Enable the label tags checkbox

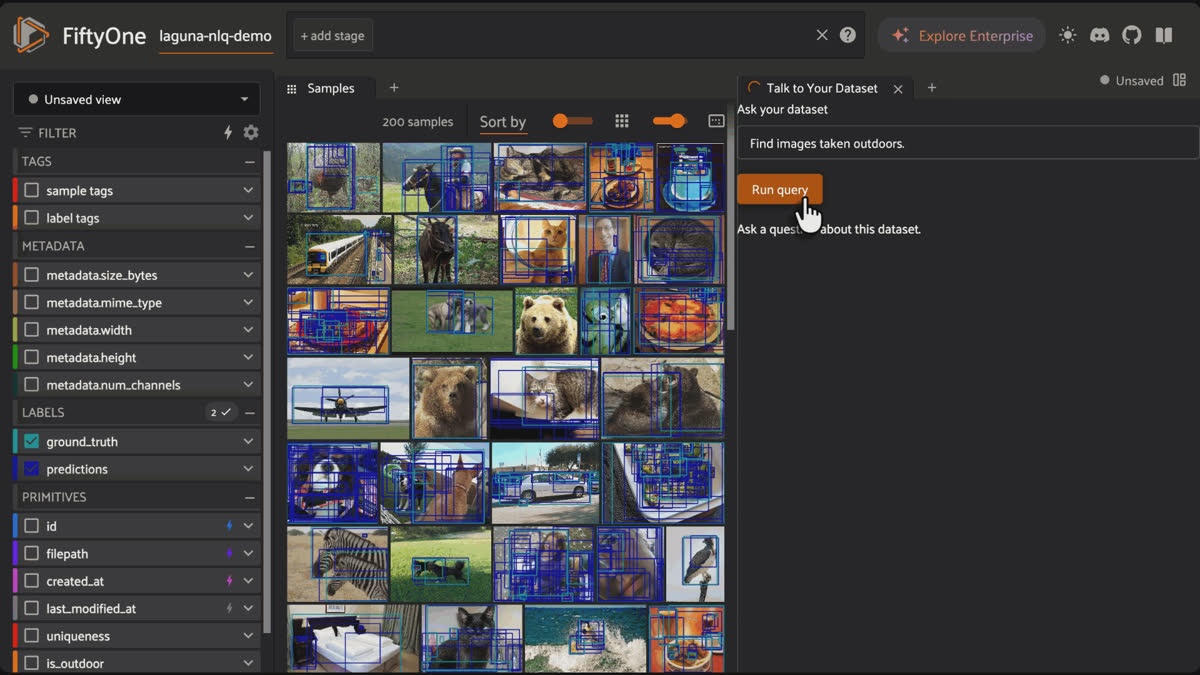tap(32, 218)
